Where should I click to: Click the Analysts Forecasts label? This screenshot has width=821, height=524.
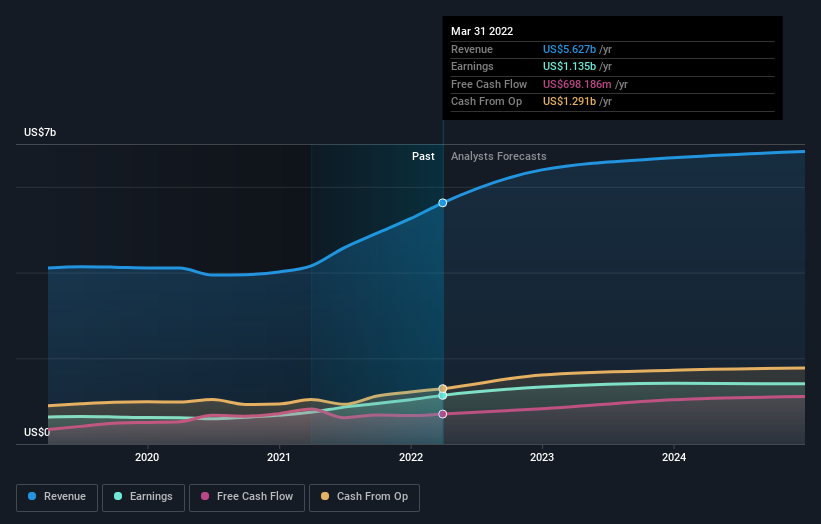coord(498,156)
